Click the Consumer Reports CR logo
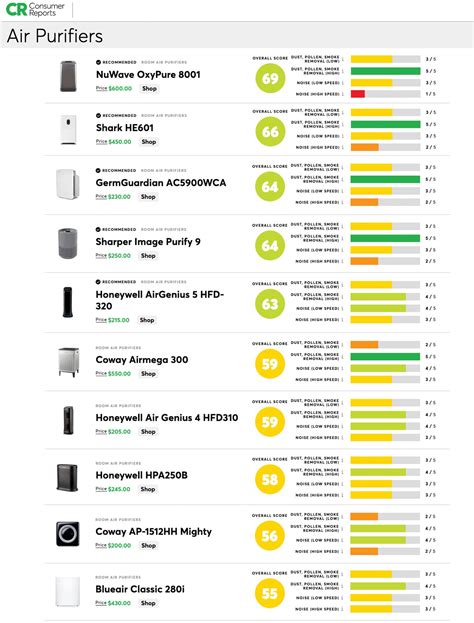 point(35,9)
